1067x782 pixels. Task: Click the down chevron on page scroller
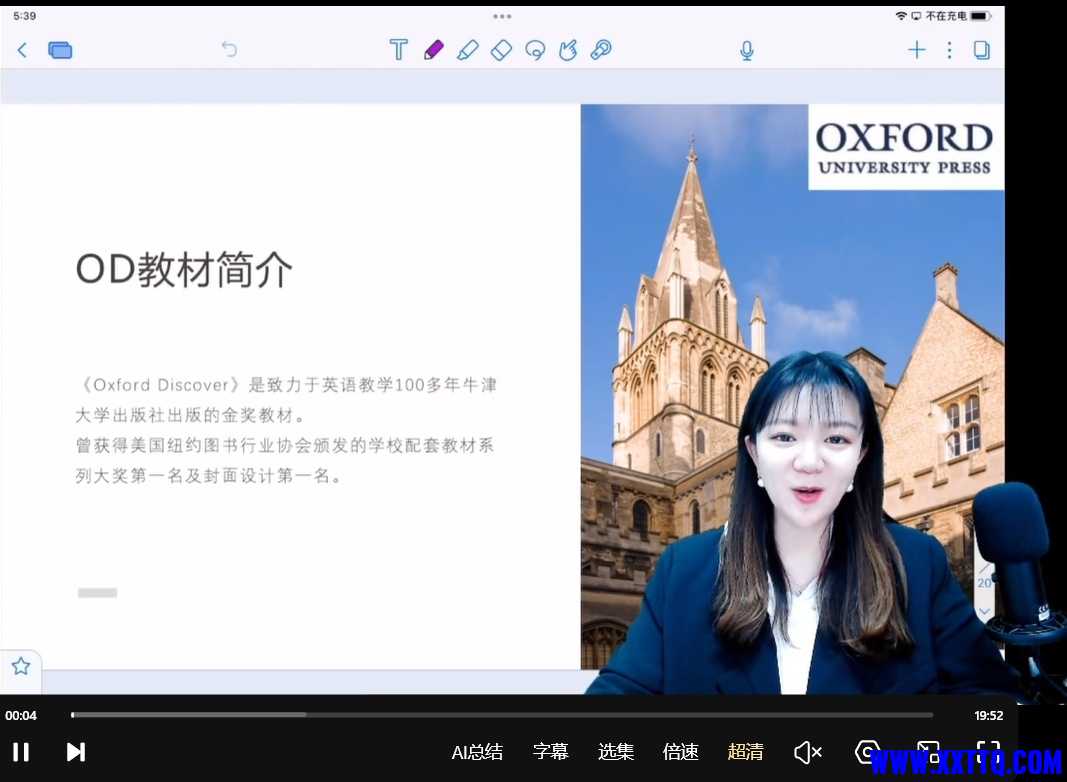[x=984, y=611]
